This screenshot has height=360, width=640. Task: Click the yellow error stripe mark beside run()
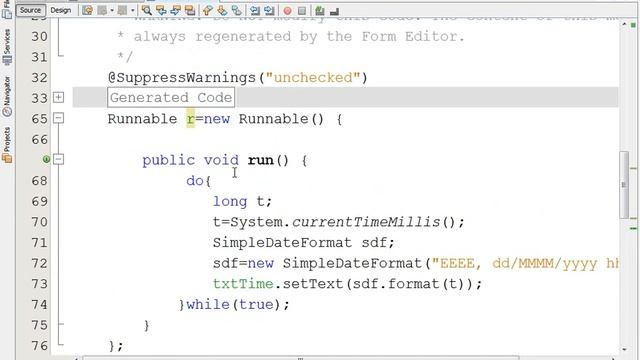coord(633,168)
